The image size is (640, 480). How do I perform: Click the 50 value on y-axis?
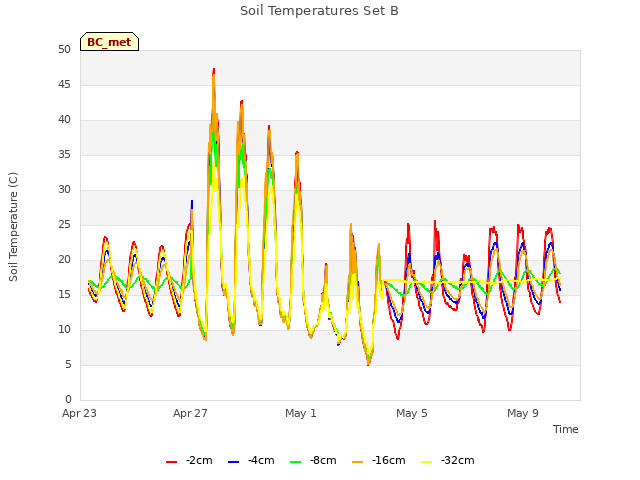point(64,50)
